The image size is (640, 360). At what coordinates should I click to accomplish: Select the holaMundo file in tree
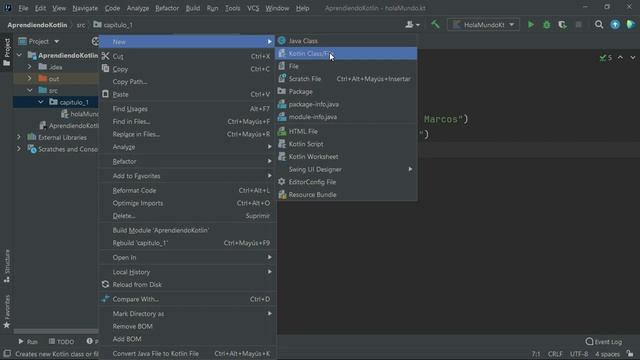coord(80,114)
